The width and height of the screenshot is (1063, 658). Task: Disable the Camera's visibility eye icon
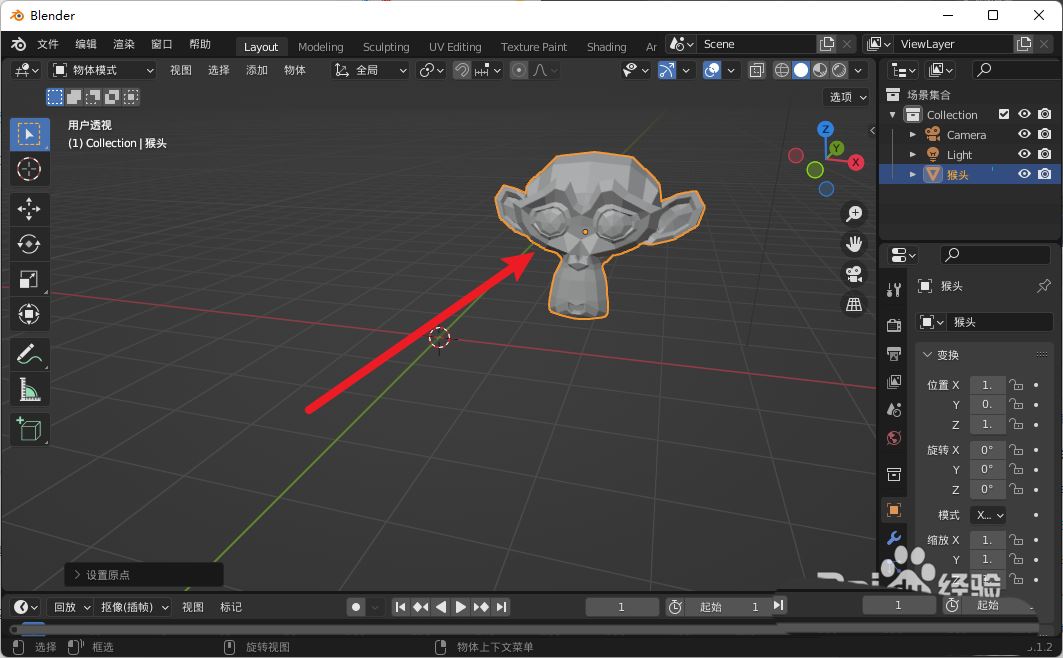tap(1023, 134)
